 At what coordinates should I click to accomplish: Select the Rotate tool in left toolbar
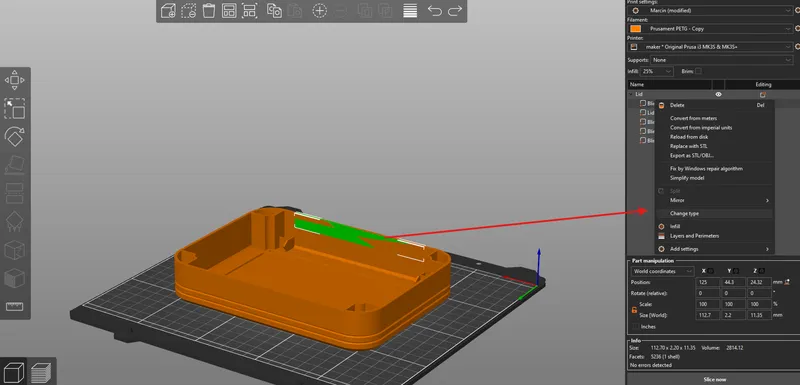tap(15, 136)
